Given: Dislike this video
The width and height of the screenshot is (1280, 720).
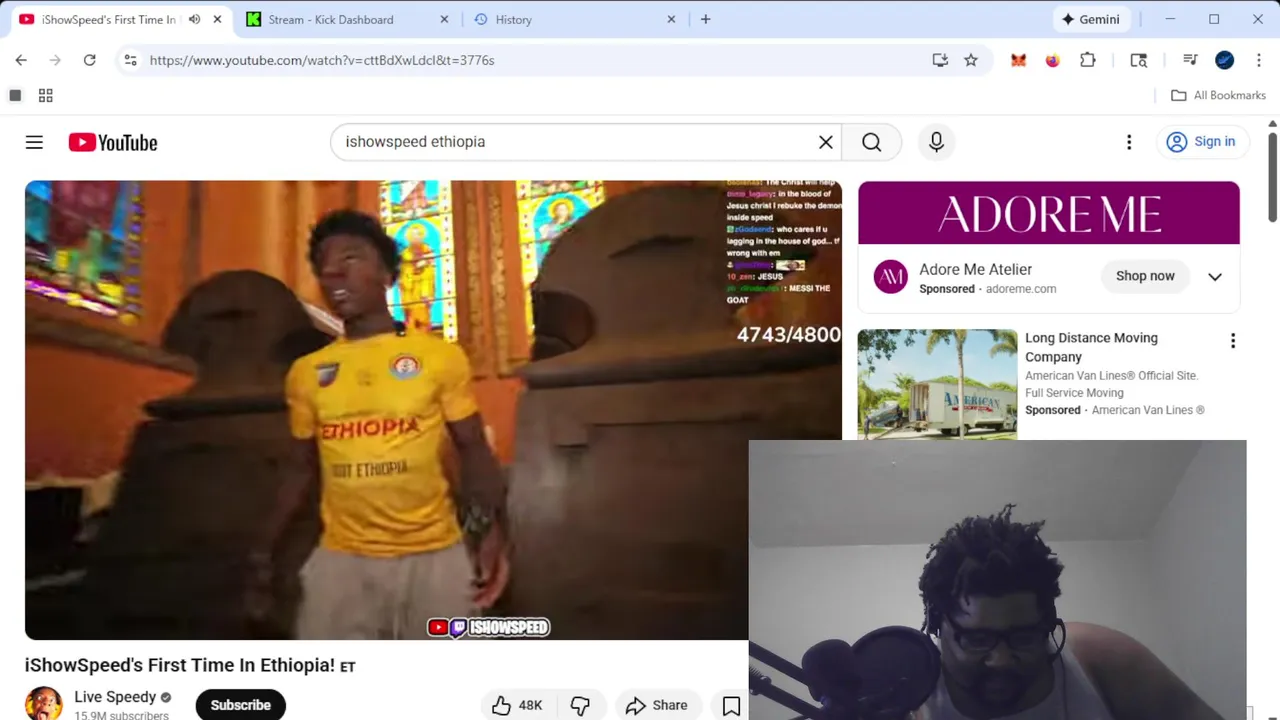Looking at the screenshot, I should (580, 705).
